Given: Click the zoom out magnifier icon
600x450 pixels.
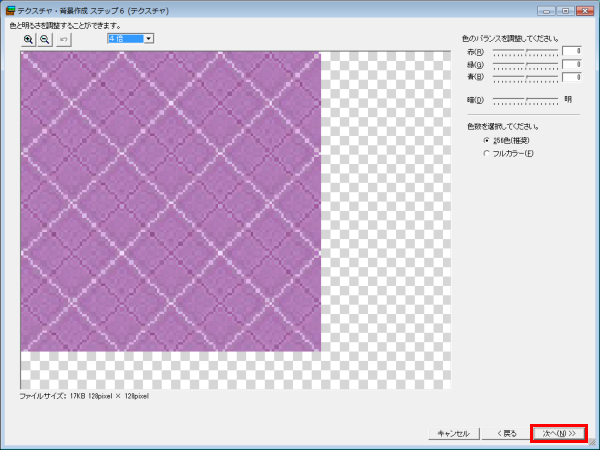Looking at the screenshot, I should (x=45, y=39).
